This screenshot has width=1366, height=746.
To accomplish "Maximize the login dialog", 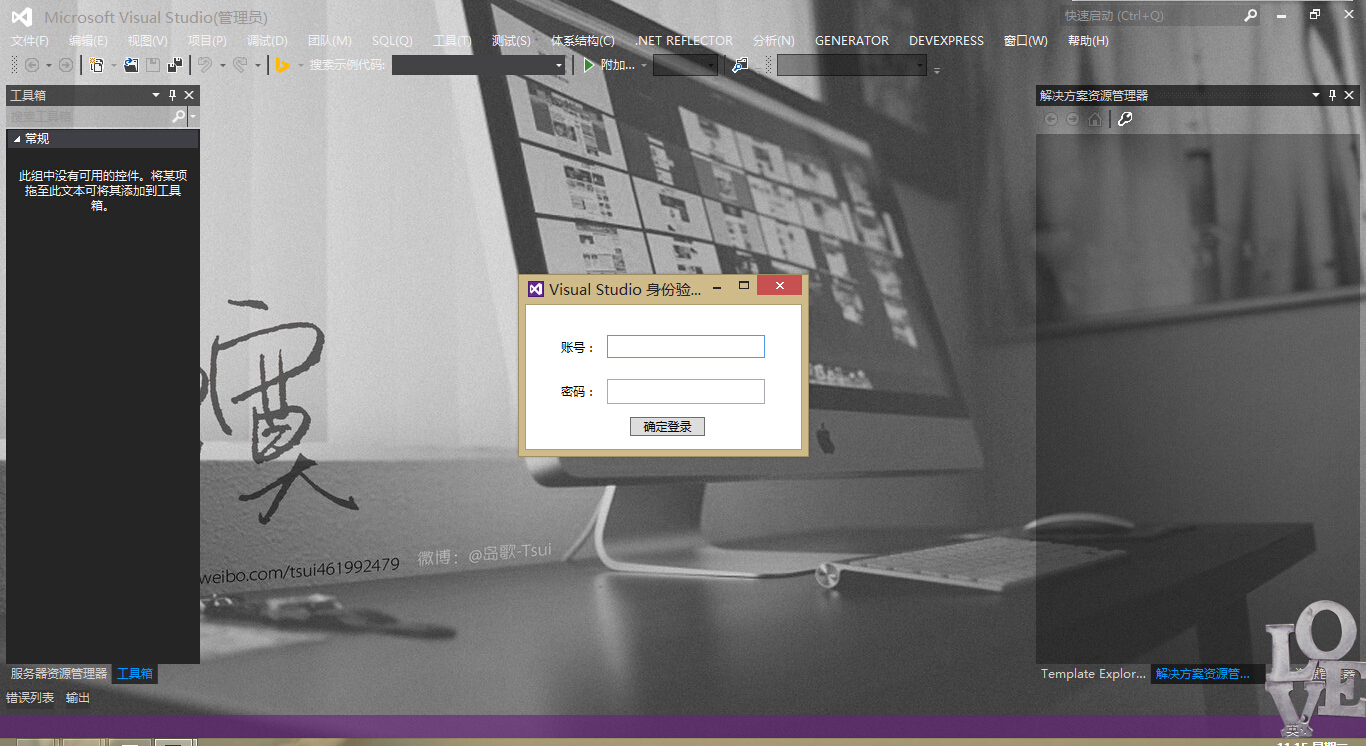I will coord(743,286).
